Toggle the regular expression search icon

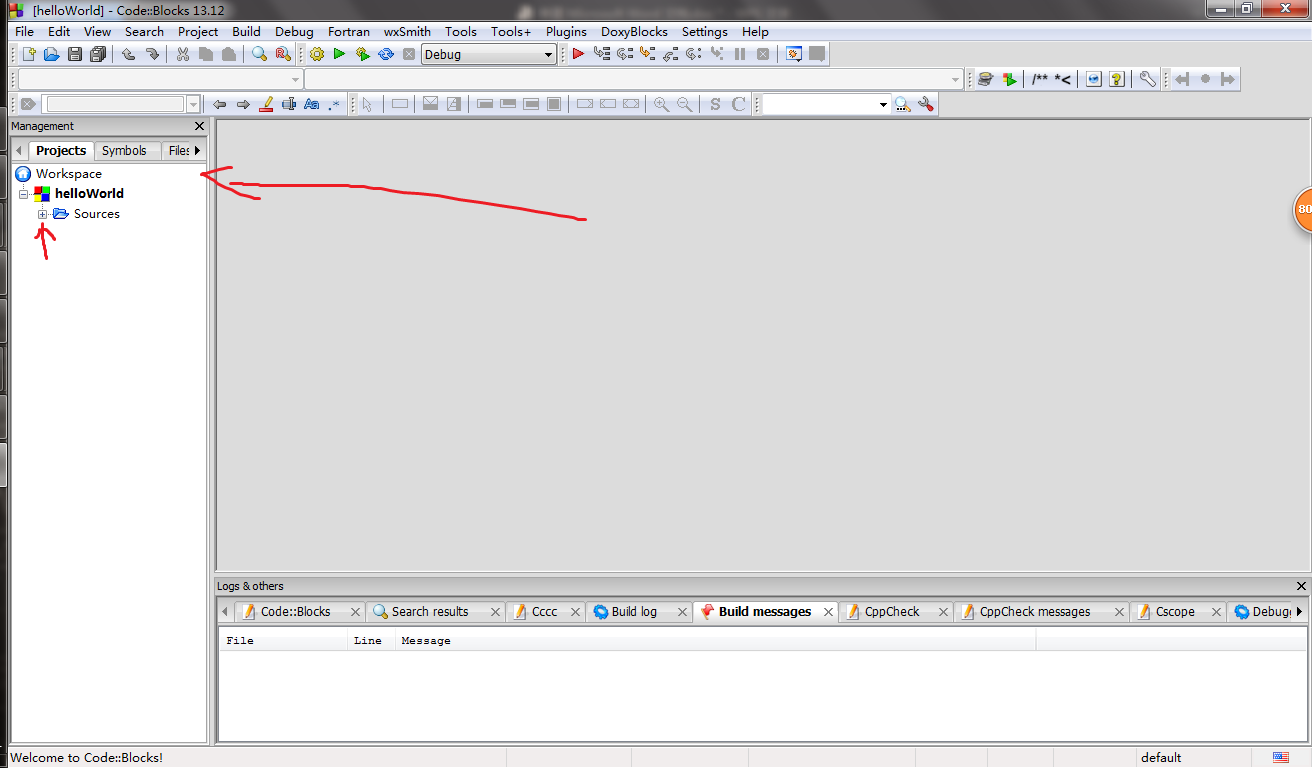(x=334, y=104)
